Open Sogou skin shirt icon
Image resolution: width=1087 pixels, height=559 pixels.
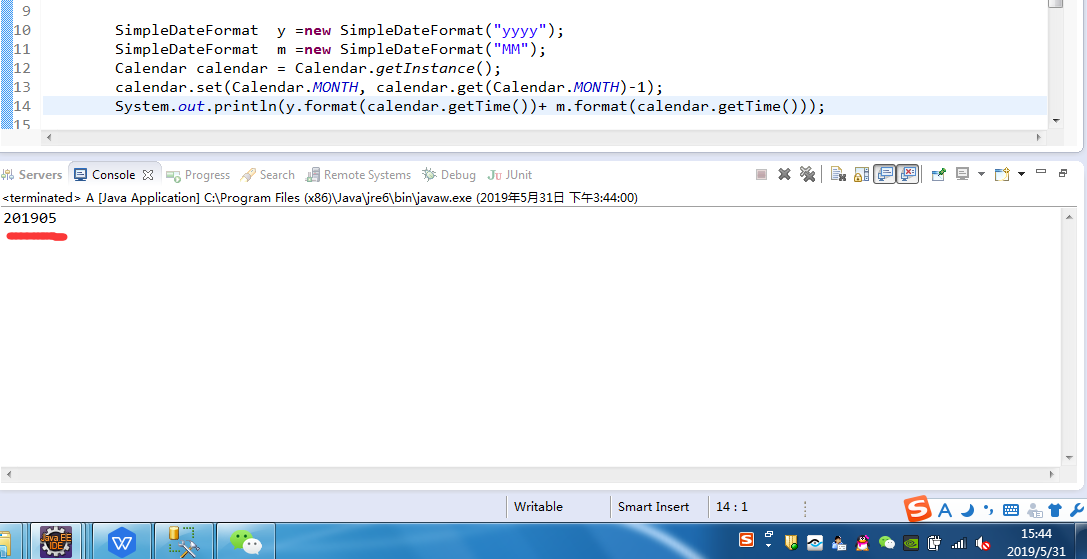(1055, 510)
